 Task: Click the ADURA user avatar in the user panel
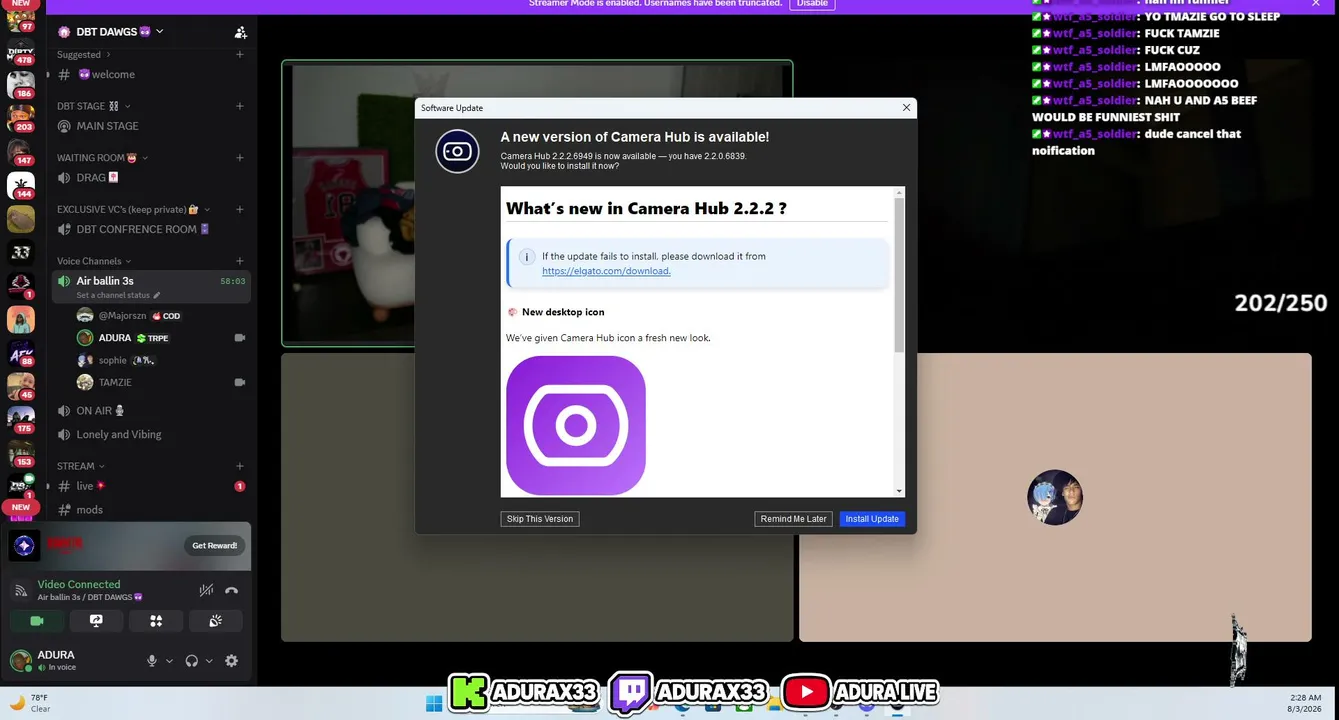[20, 660]
